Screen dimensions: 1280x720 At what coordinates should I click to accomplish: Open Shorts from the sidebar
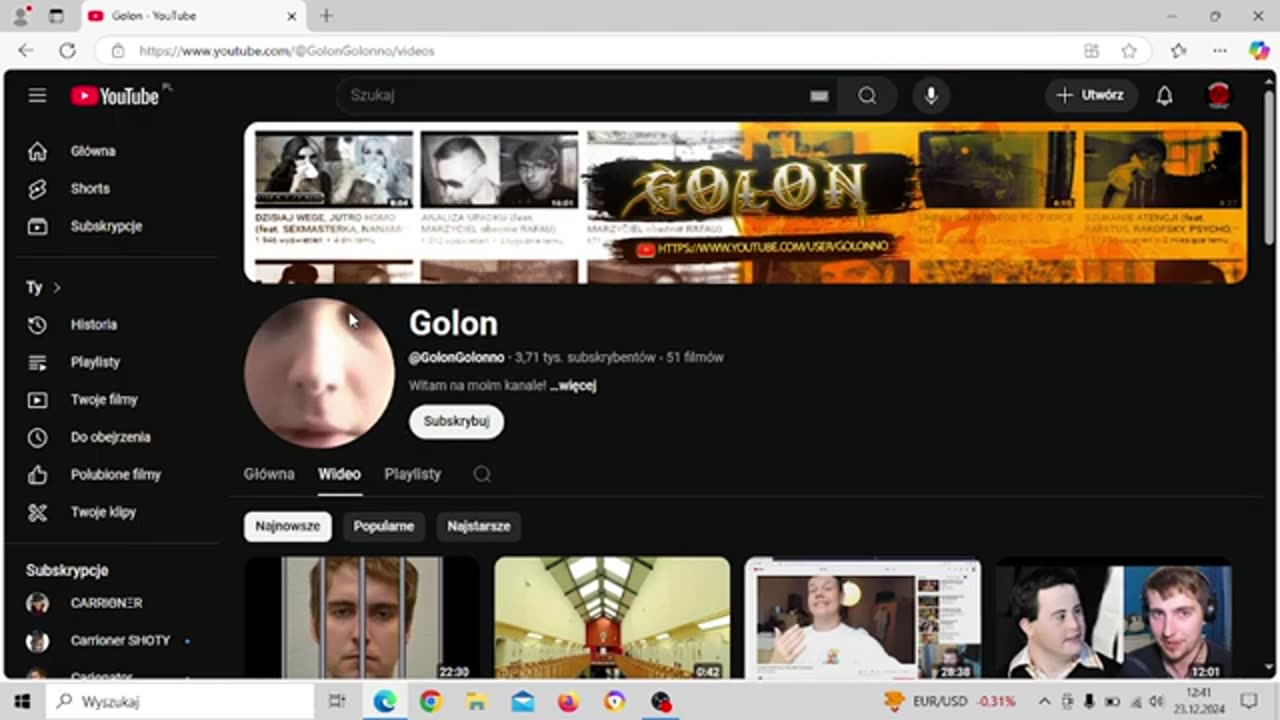(90, 188)
